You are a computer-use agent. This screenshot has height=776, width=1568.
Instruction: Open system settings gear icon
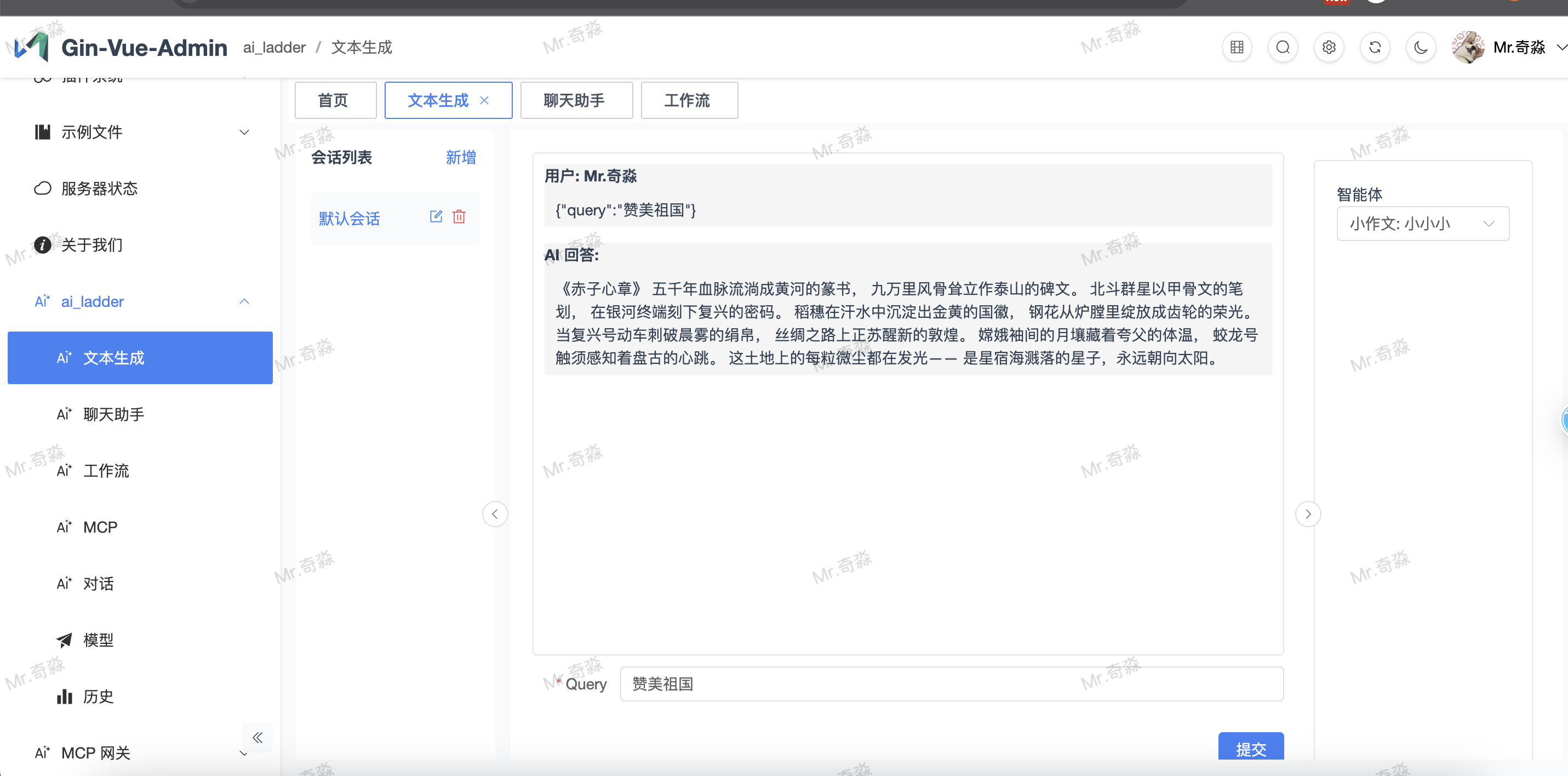(x=1329, y=47)
